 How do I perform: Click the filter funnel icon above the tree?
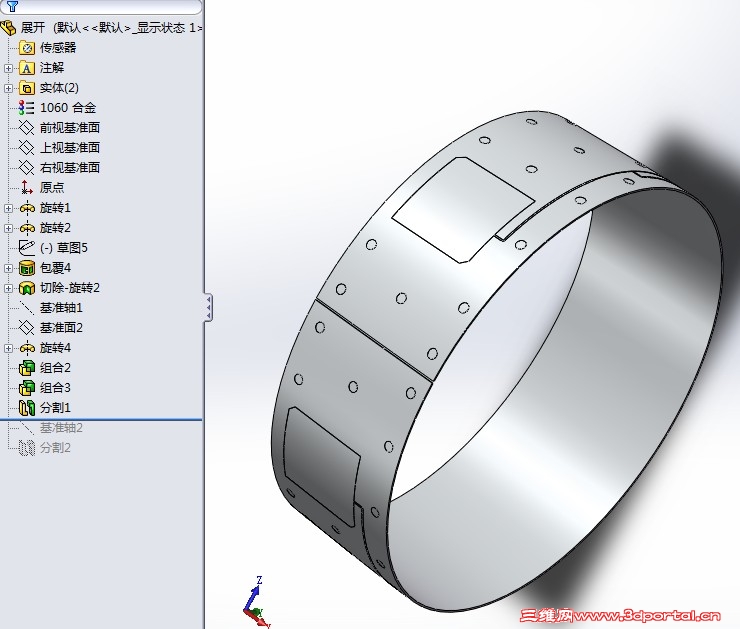pos(12,6)
